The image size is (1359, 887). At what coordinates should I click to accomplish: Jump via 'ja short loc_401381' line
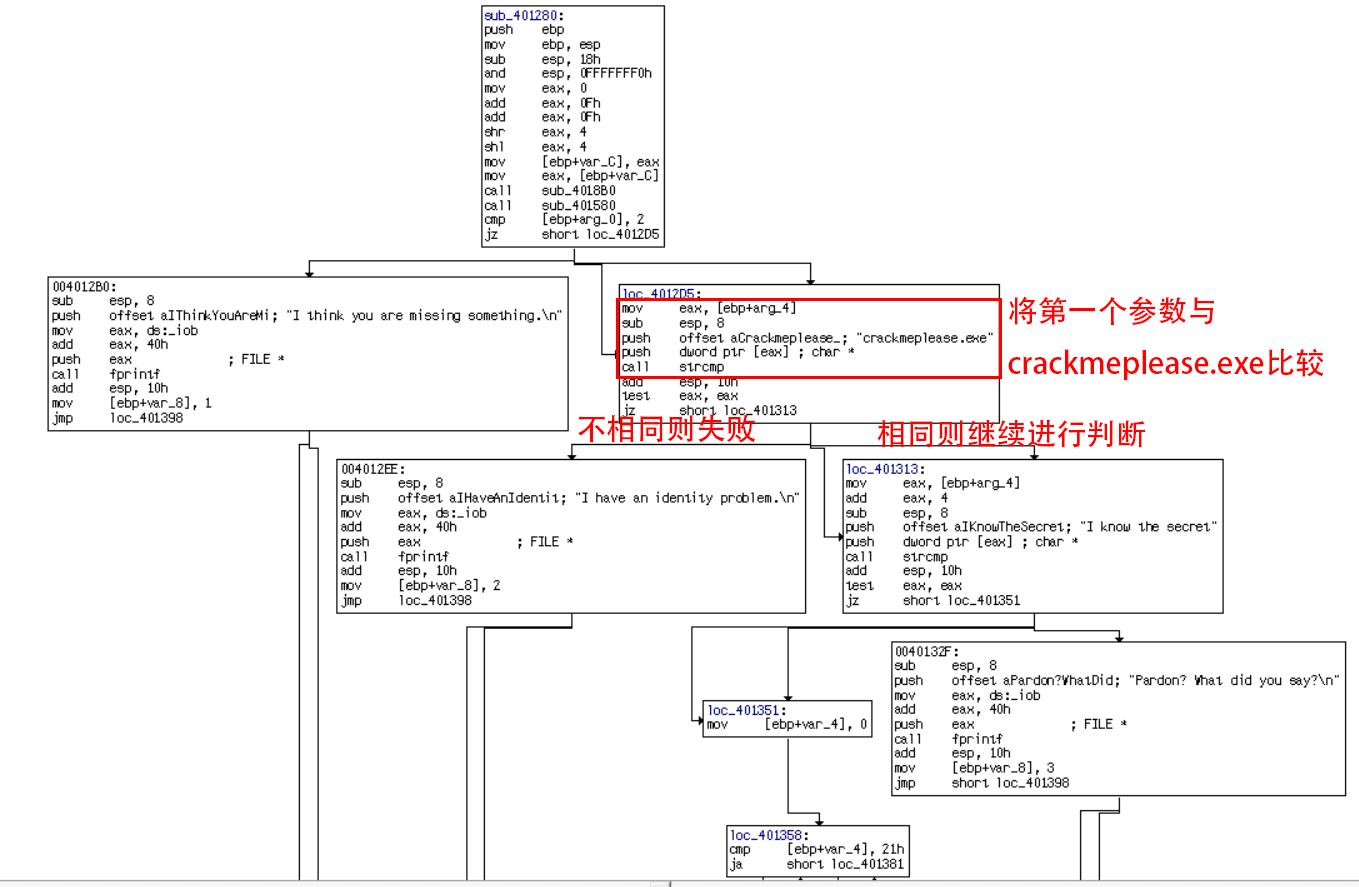818,864
